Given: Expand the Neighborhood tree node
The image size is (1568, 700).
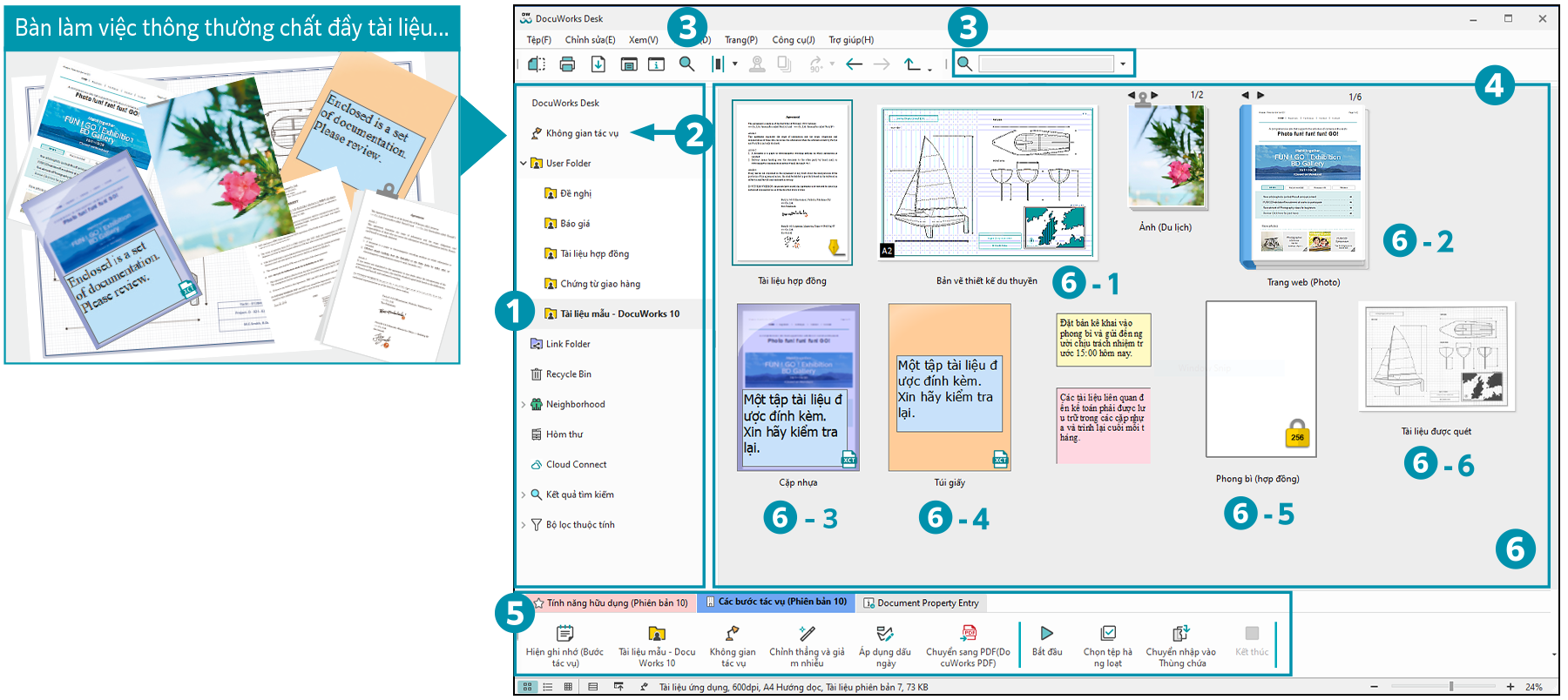Looking at the screenshot, I should coord(524,404).
